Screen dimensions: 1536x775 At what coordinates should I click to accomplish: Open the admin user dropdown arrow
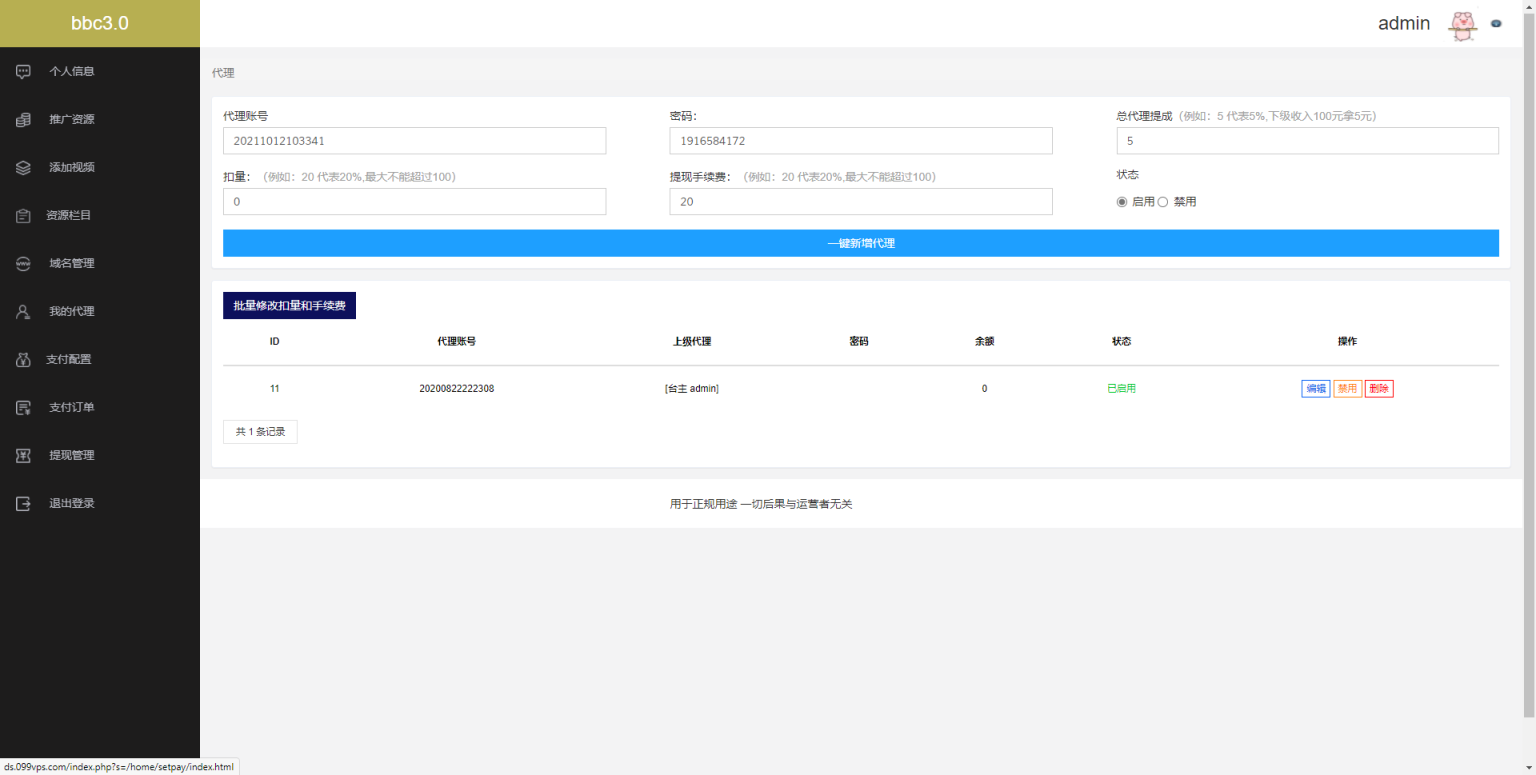[1496, 24]
